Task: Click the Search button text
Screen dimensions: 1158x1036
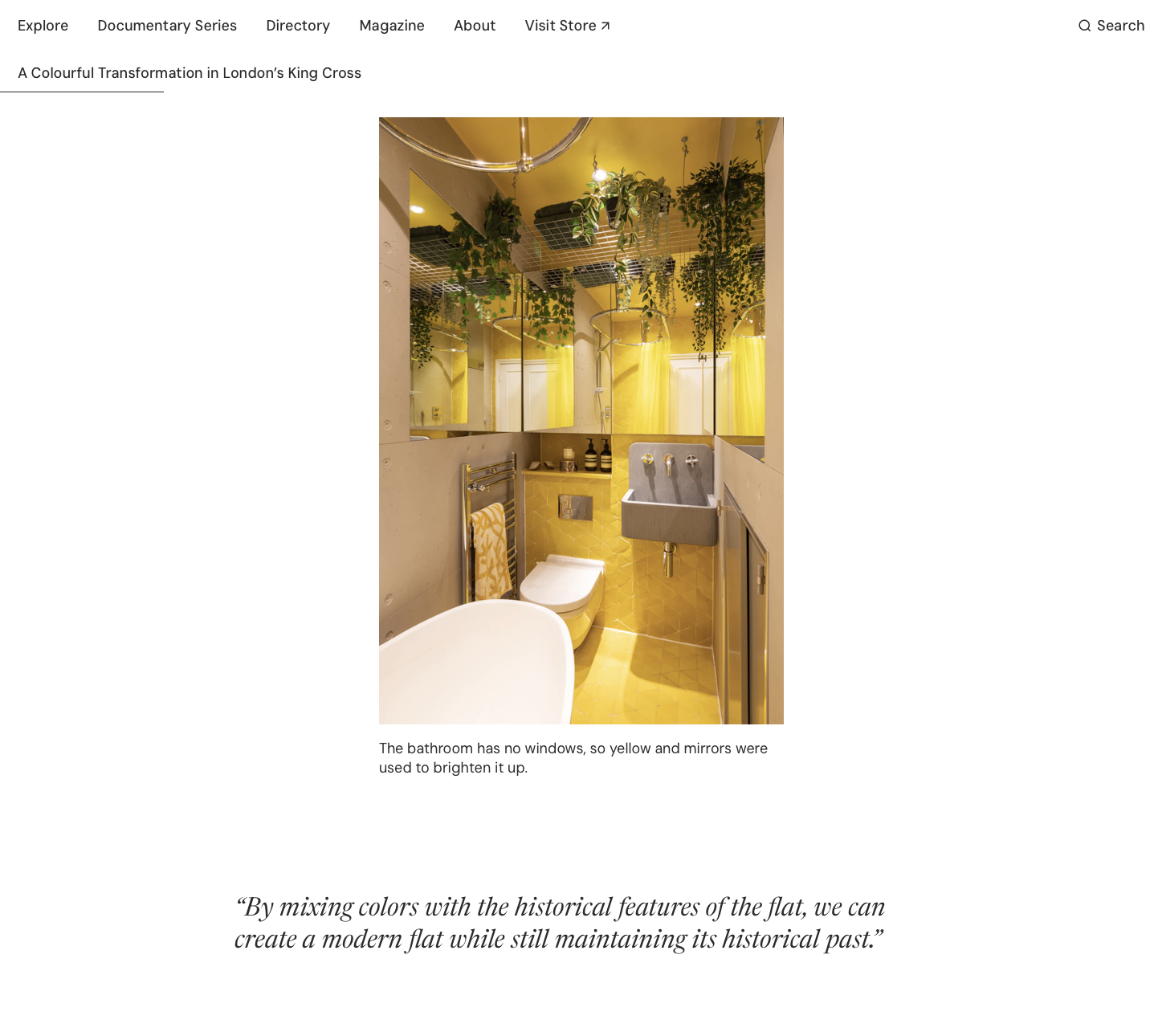Action: click(1120, 26)
